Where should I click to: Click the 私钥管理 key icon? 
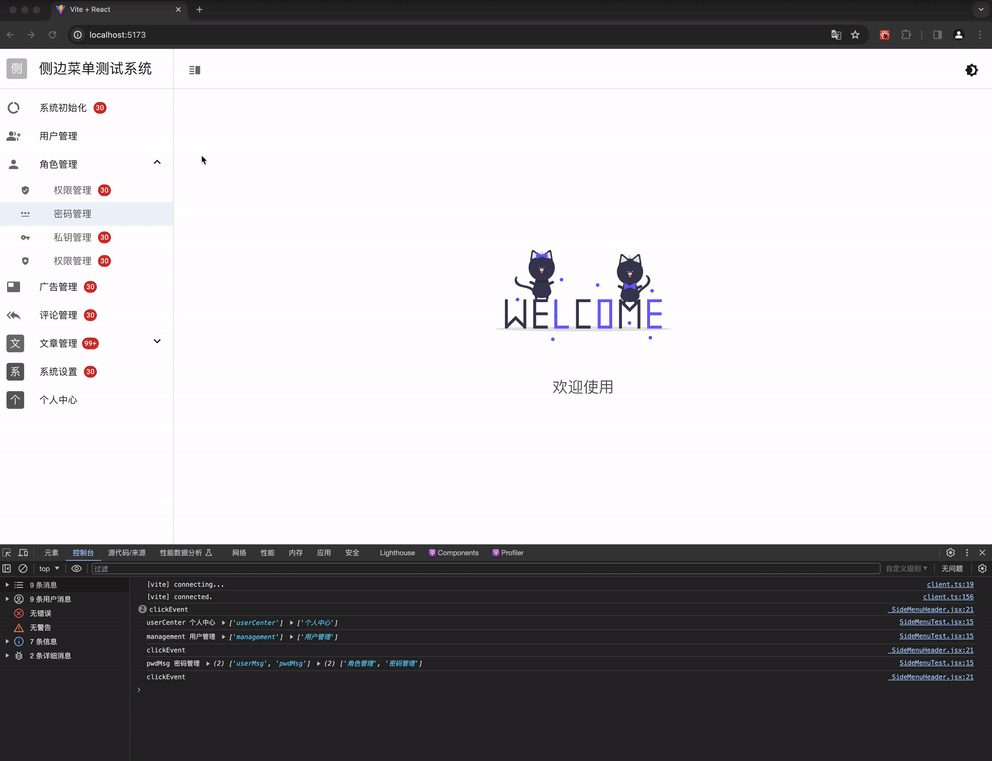(25, 237)
